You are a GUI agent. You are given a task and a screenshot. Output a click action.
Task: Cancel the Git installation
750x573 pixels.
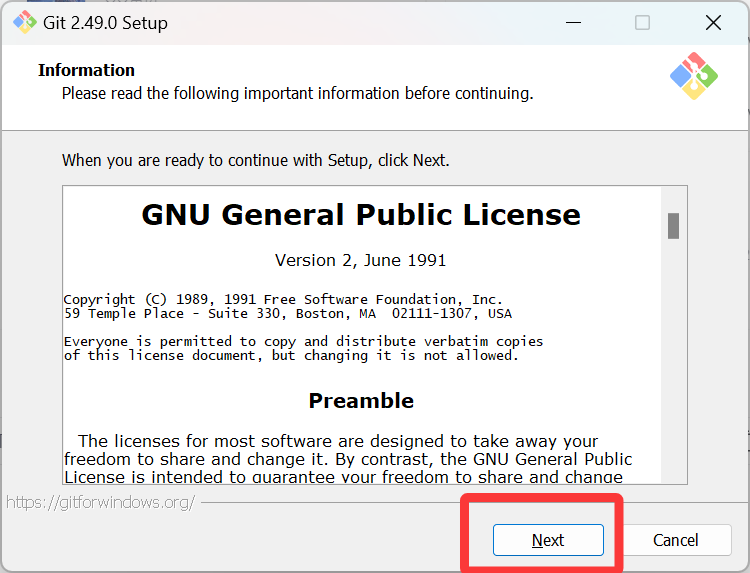pyautogui.click(x=676, y=540)
